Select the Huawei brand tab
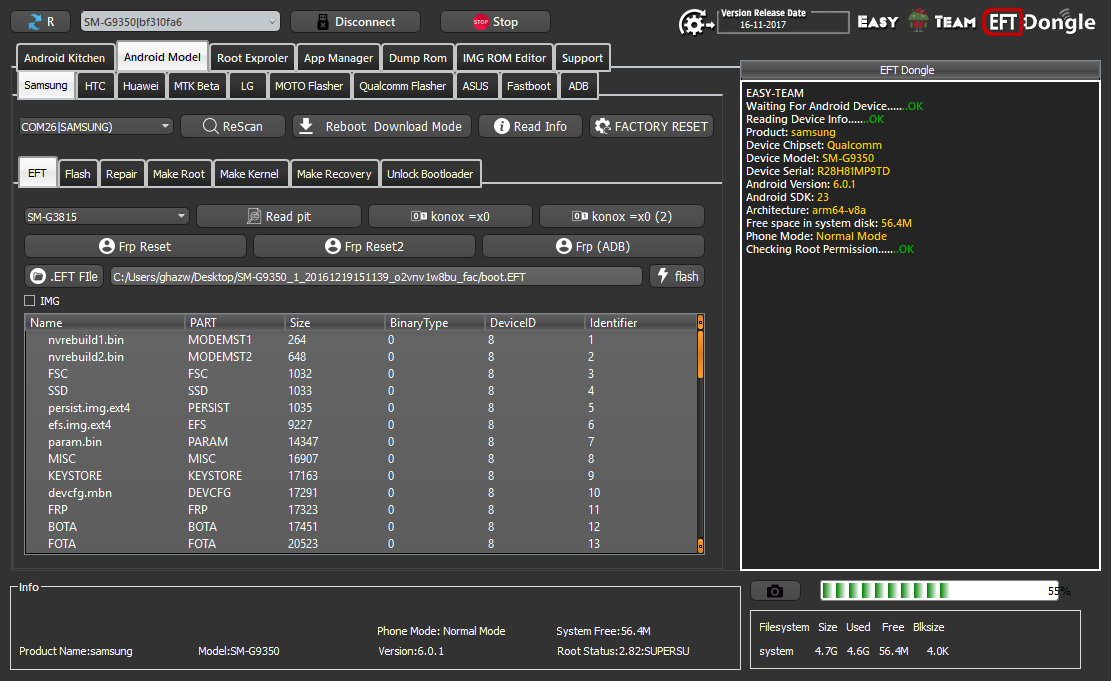This screenshot has width=1111, height=681. (x=140, y=86)
